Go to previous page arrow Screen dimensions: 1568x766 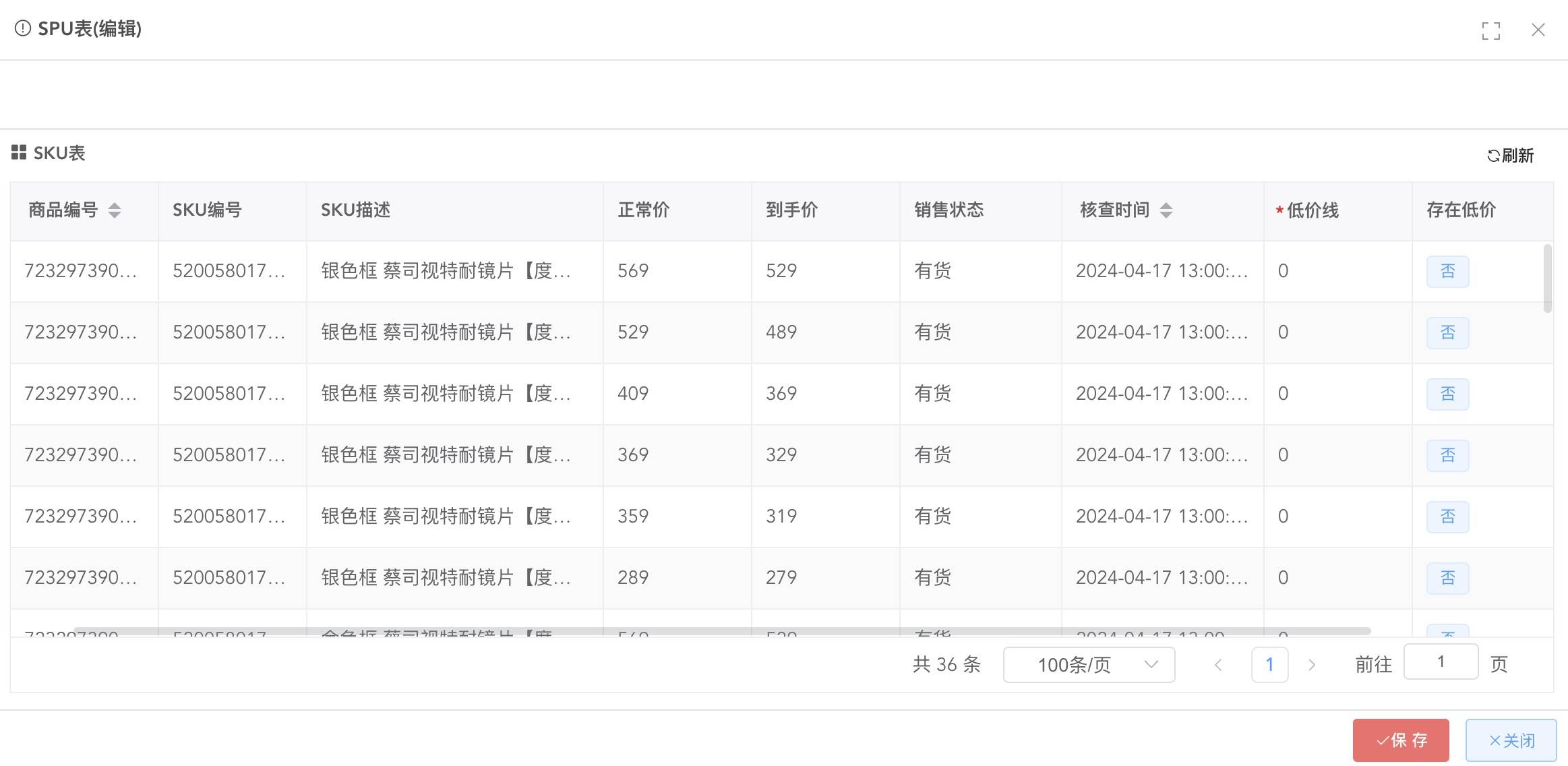[1218, 665]
